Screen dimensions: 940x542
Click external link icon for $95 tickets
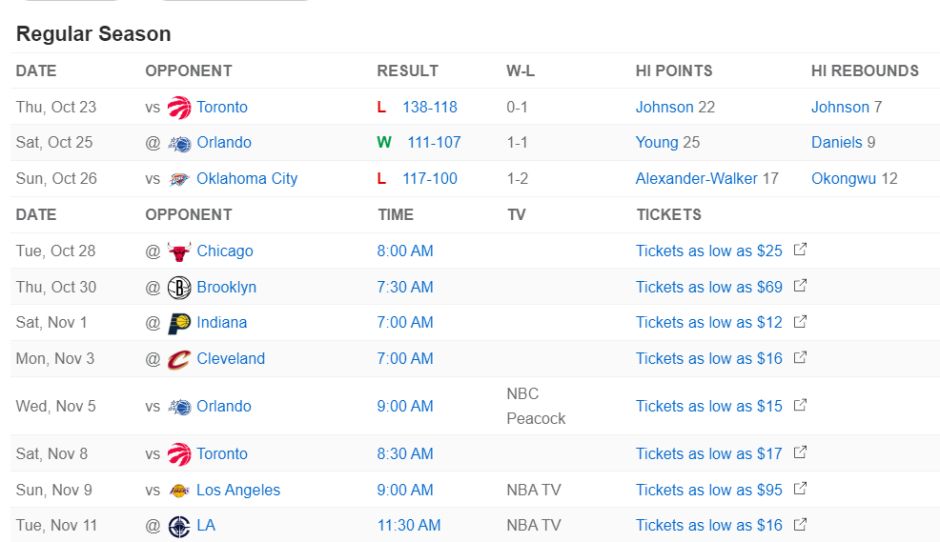[x=800, y=489]
